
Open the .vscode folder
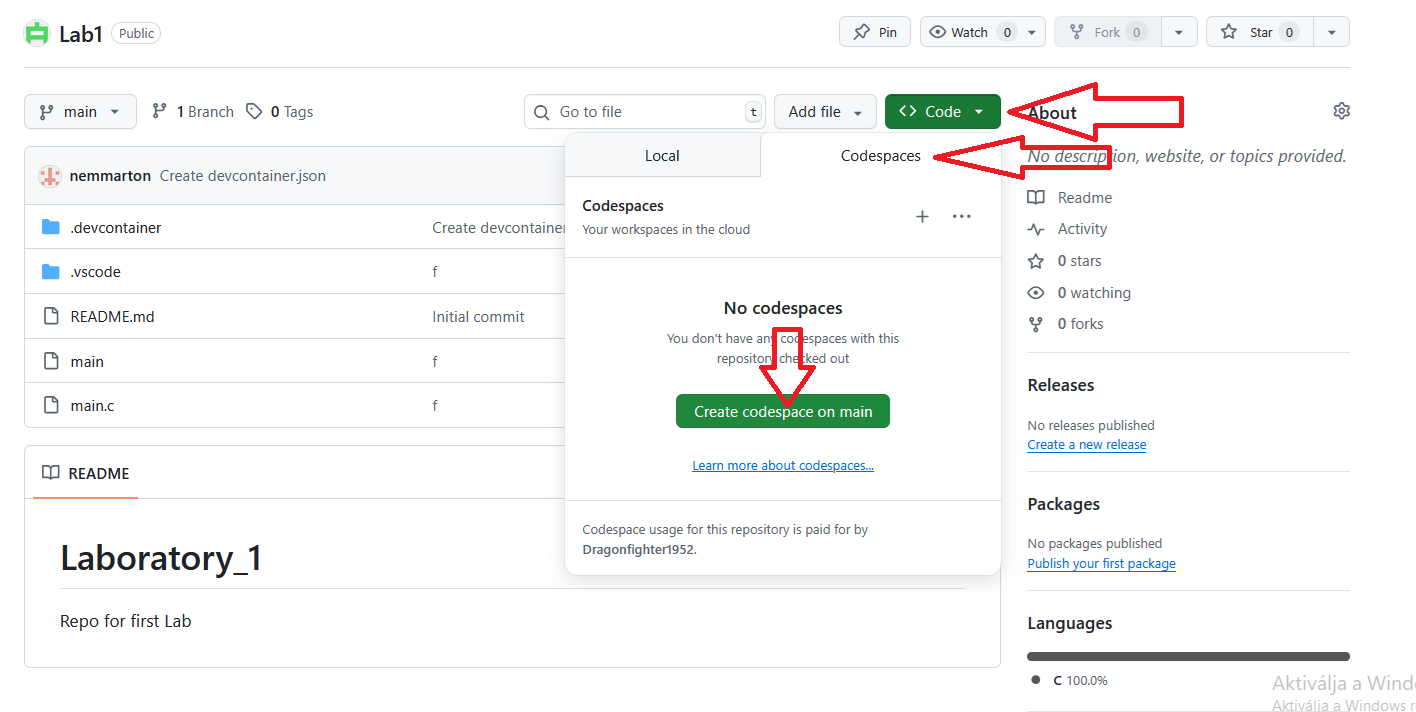tap(95, 272)
